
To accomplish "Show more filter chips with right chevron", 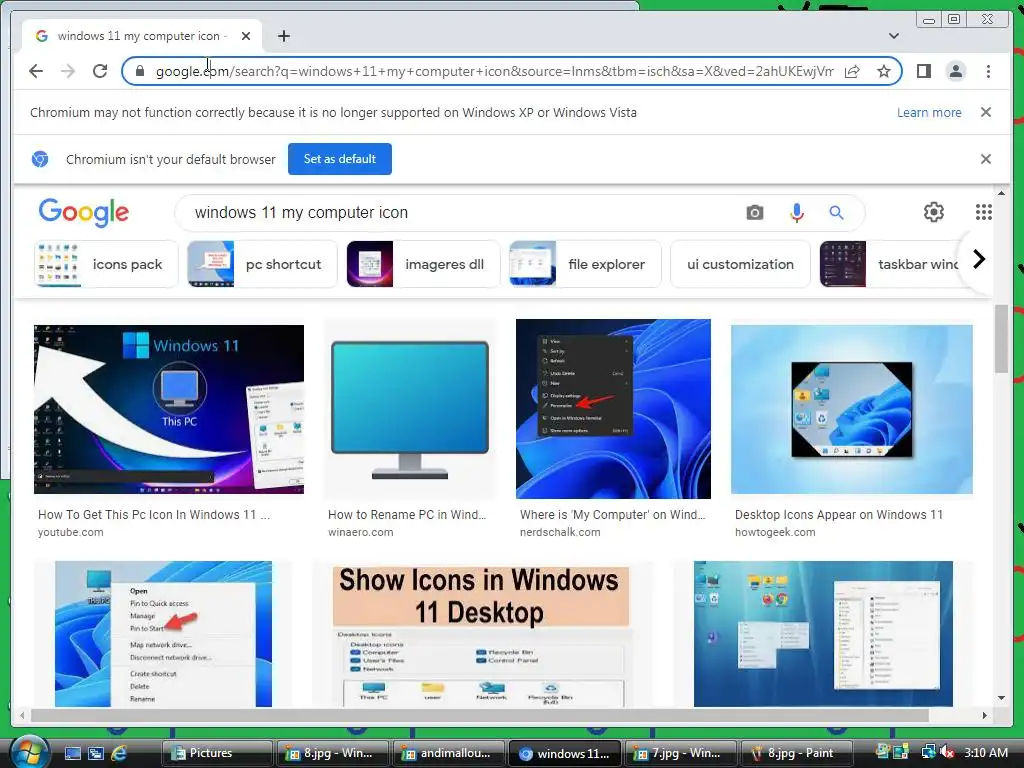I will point(978,260).
